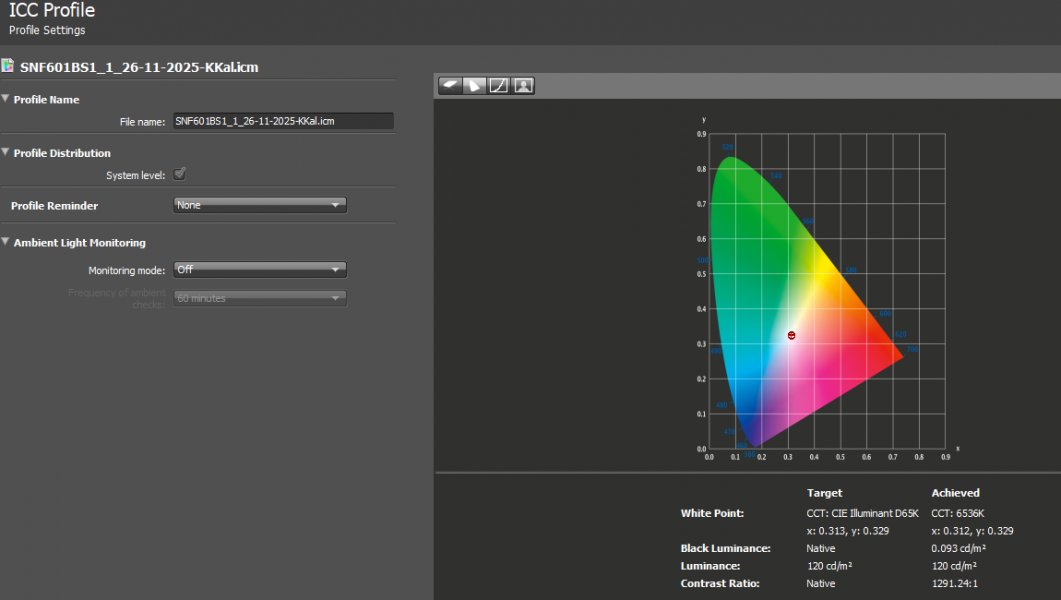
Task: Click the white point marker on the diagram
Action: (x=791, y=336)
